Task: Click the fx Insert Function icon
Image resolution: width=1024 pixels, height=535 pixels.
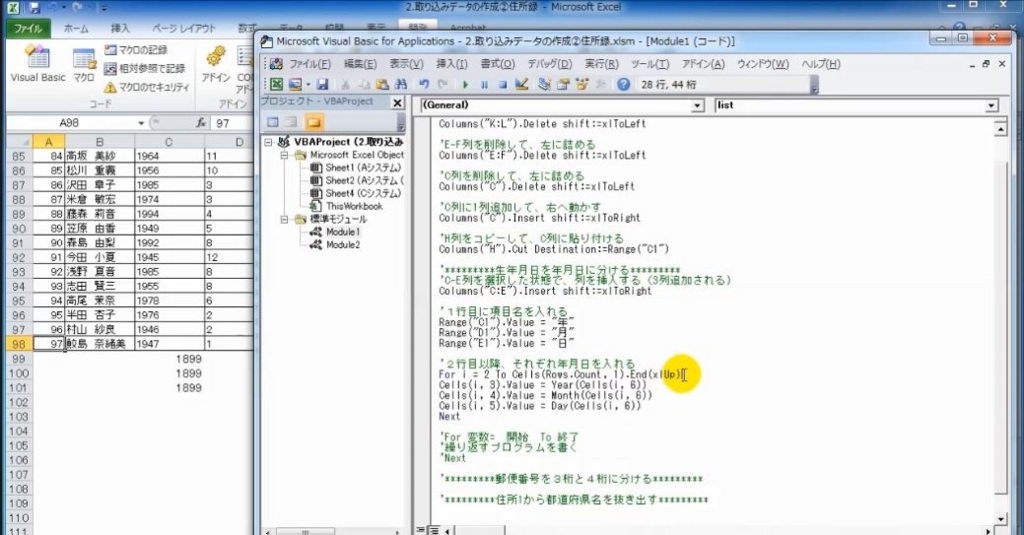Action: [x=200, y=123]
